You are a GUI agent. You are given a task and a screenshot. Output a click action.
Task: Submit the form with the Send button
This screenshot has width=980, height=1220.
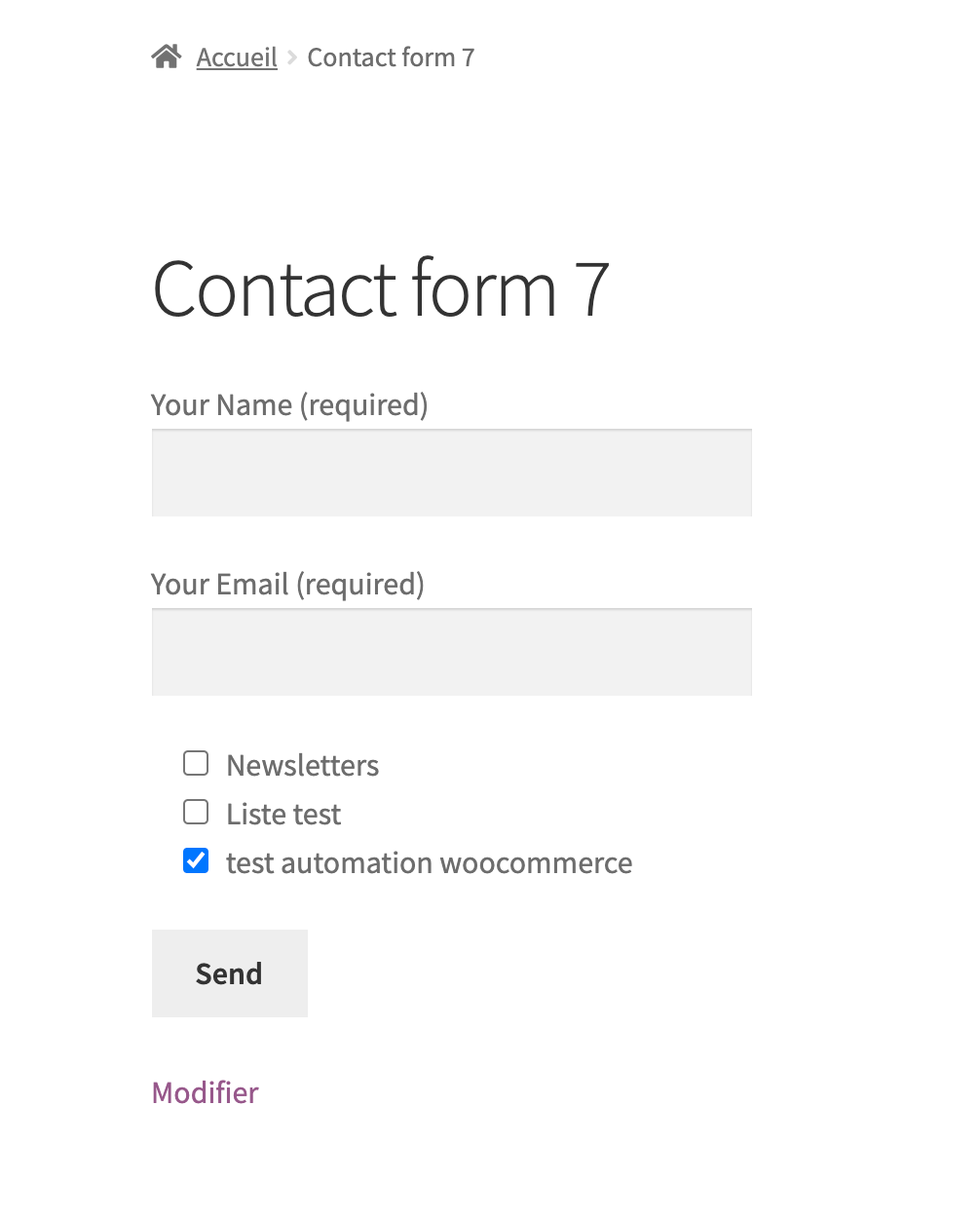[230, 973]
